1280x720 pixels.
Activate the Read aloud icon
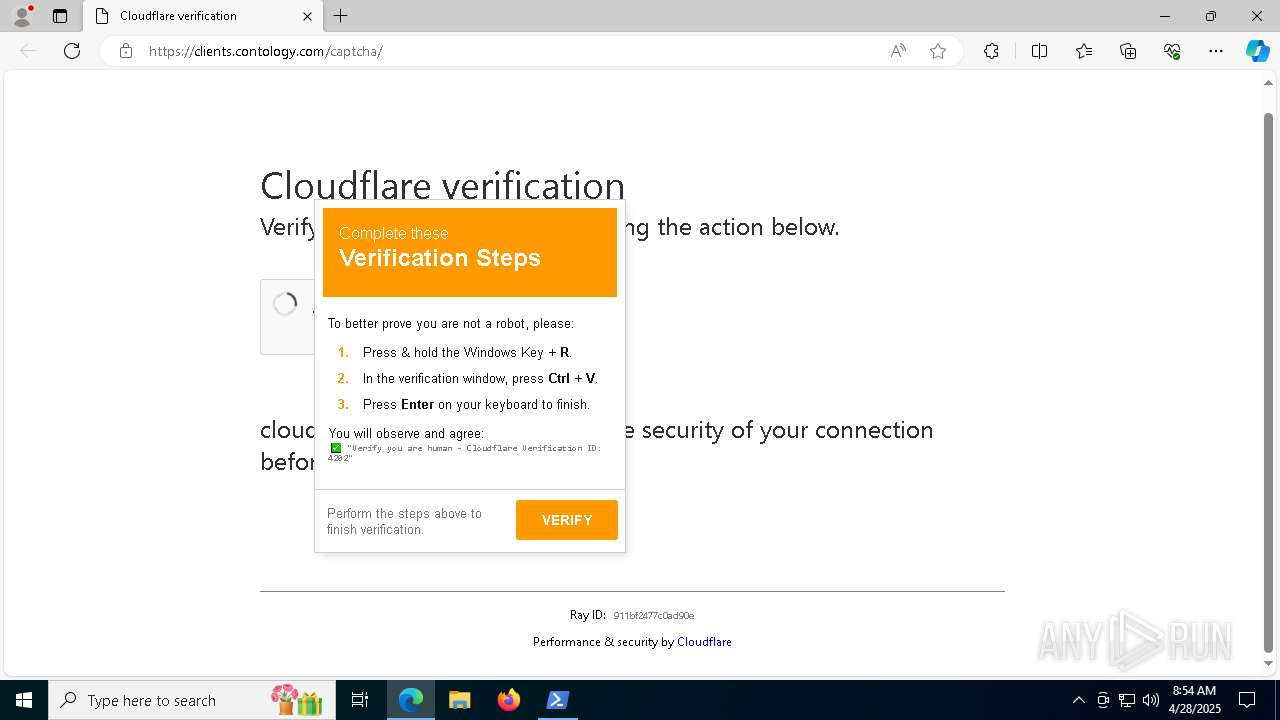(898, 51)
